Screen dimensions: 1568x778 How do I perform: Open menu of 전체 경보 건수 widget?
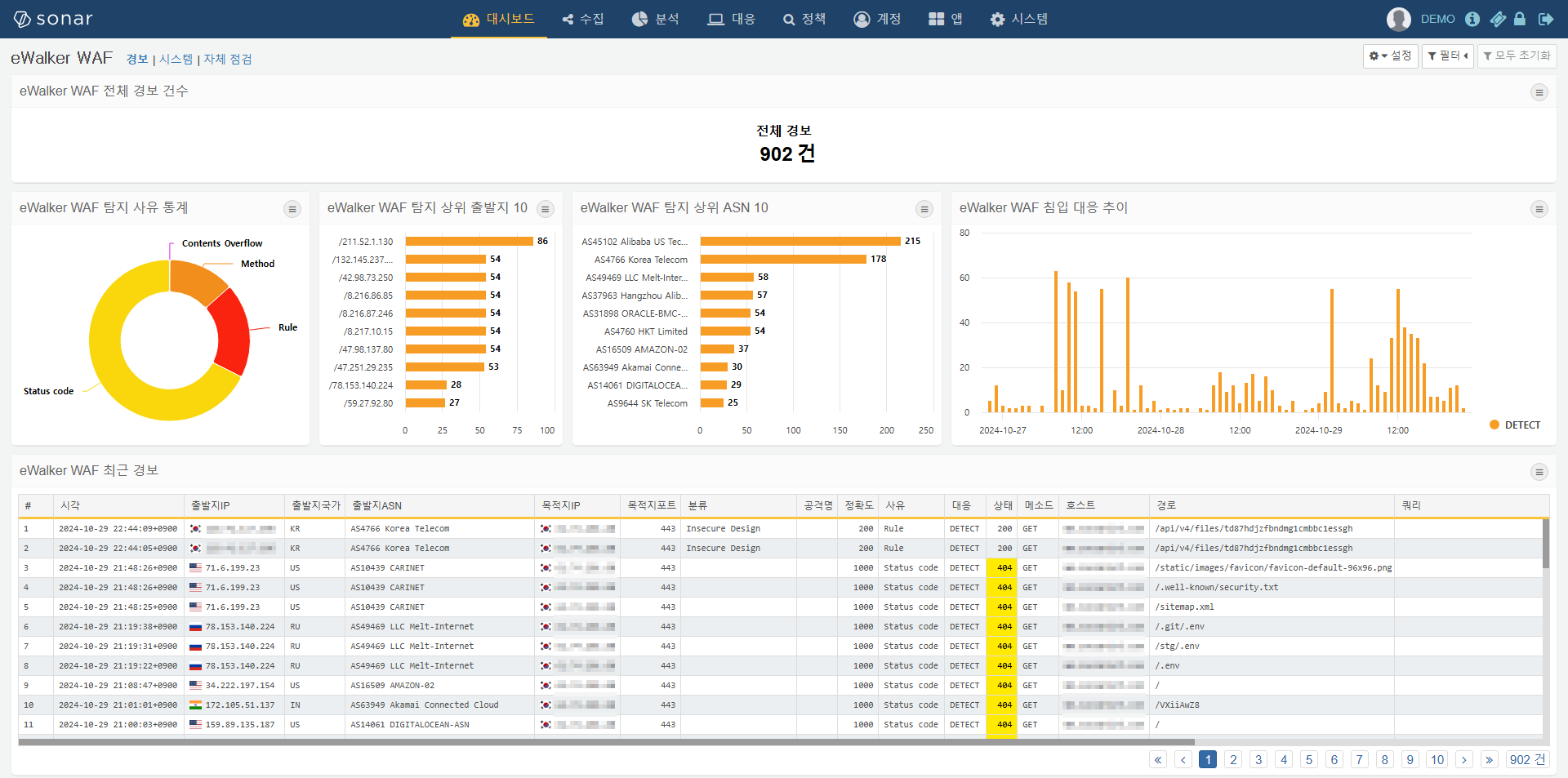1539,92
